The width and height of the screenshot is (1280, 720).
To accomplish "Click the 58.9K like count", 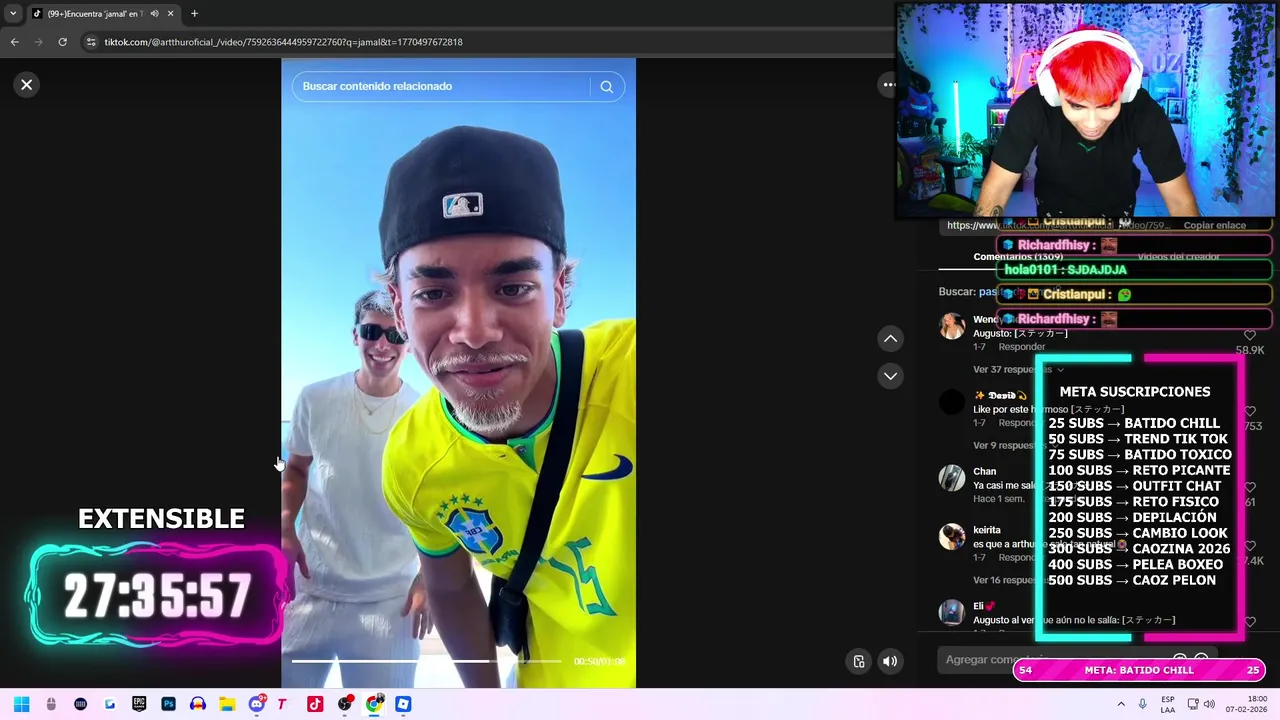I will coord(1249,351).
